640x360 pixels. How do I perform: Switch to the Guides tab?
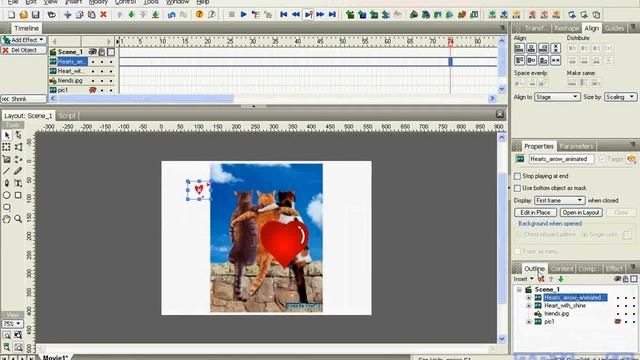tap(614, 28)
